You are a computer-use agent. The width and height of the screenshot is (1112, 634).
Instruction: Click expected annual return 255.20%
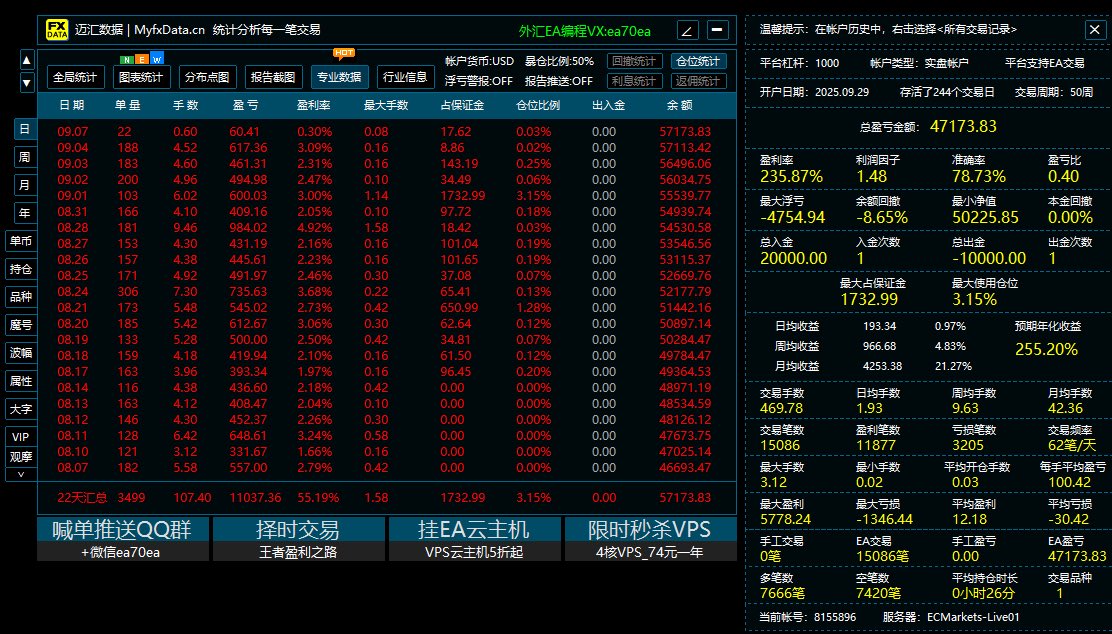point(1046,349)
